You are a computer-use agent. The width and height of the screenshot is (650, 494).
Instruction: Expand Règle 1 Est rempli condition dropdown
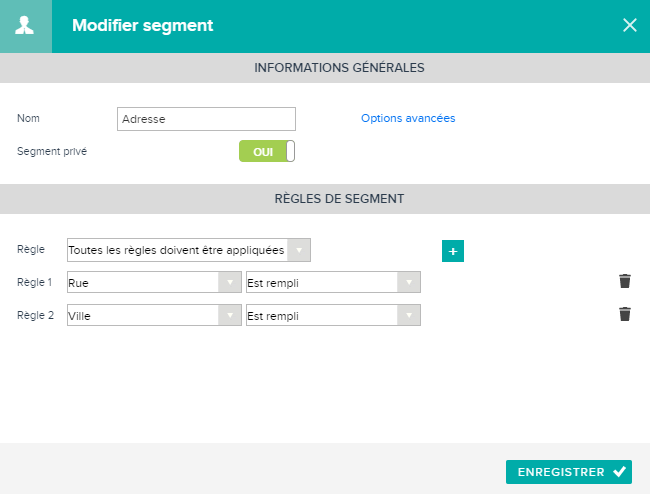333,282
